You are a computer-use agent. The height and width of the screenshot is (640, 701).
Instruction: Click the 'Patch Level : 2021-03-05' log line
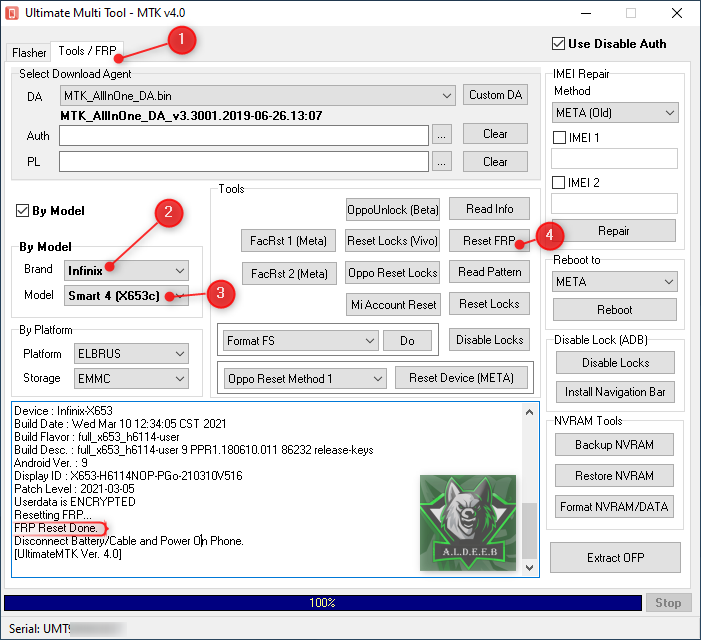click(74, 489)
